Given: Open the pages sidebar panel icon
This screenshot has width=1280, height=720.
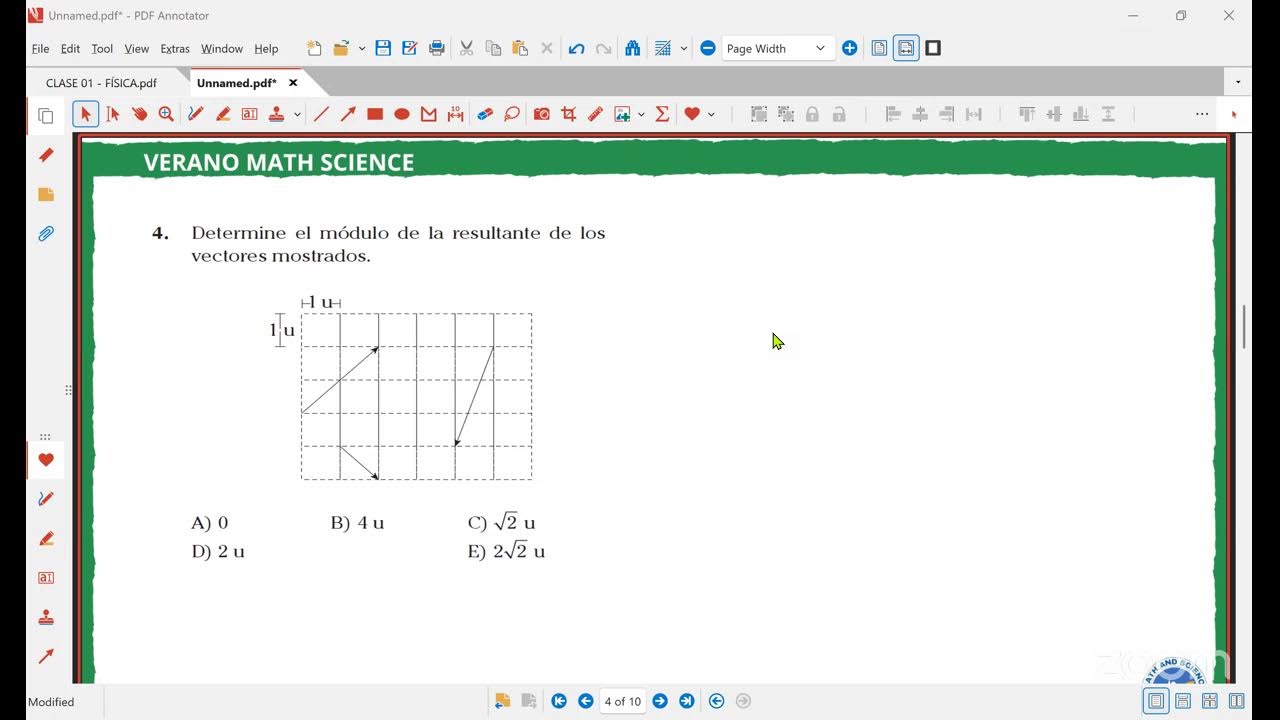Looking at the screenshot, I should coord(45,116).
